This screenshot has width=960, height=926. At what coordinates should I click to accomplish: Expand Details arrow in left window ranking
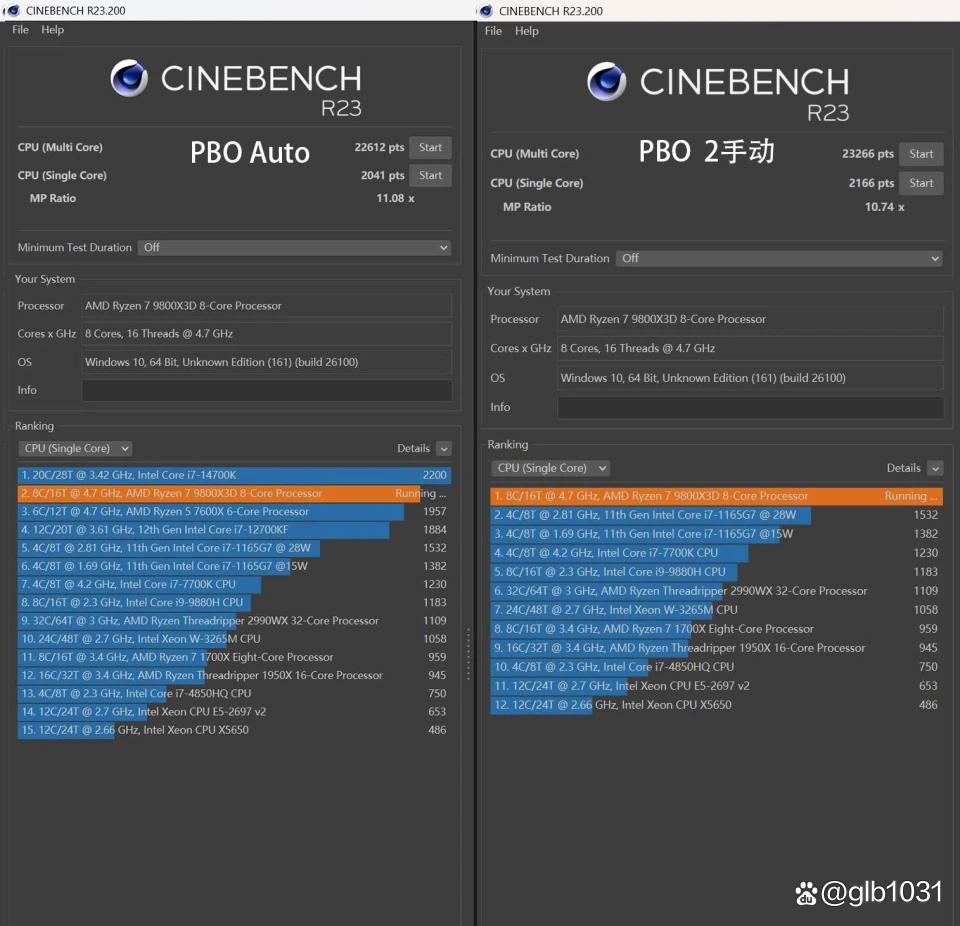[444, 449]
